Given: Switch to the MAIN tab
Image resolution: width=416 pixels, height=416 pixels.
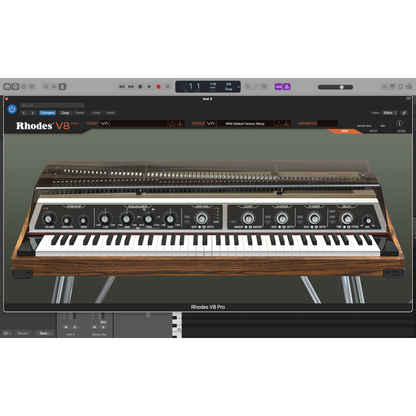Looking at the screenshot, I should click(x=345, y=131).
